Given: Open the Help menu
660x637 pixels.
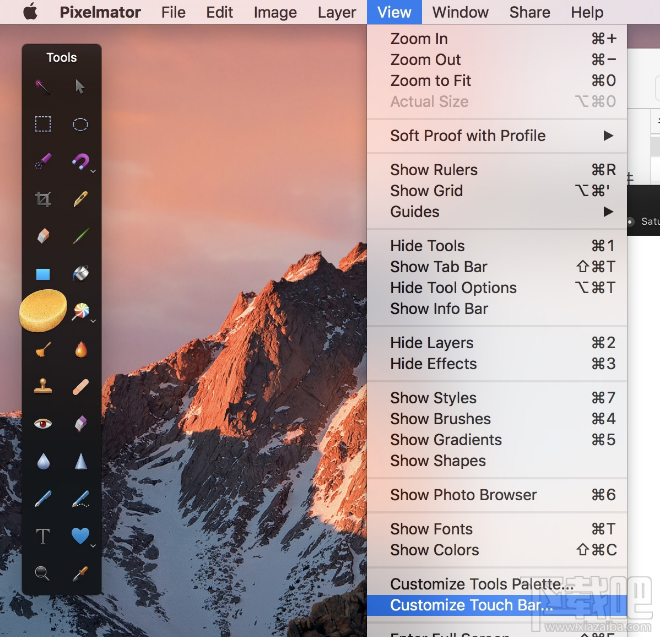Looking at the screenshot, I should click(587, 12).
